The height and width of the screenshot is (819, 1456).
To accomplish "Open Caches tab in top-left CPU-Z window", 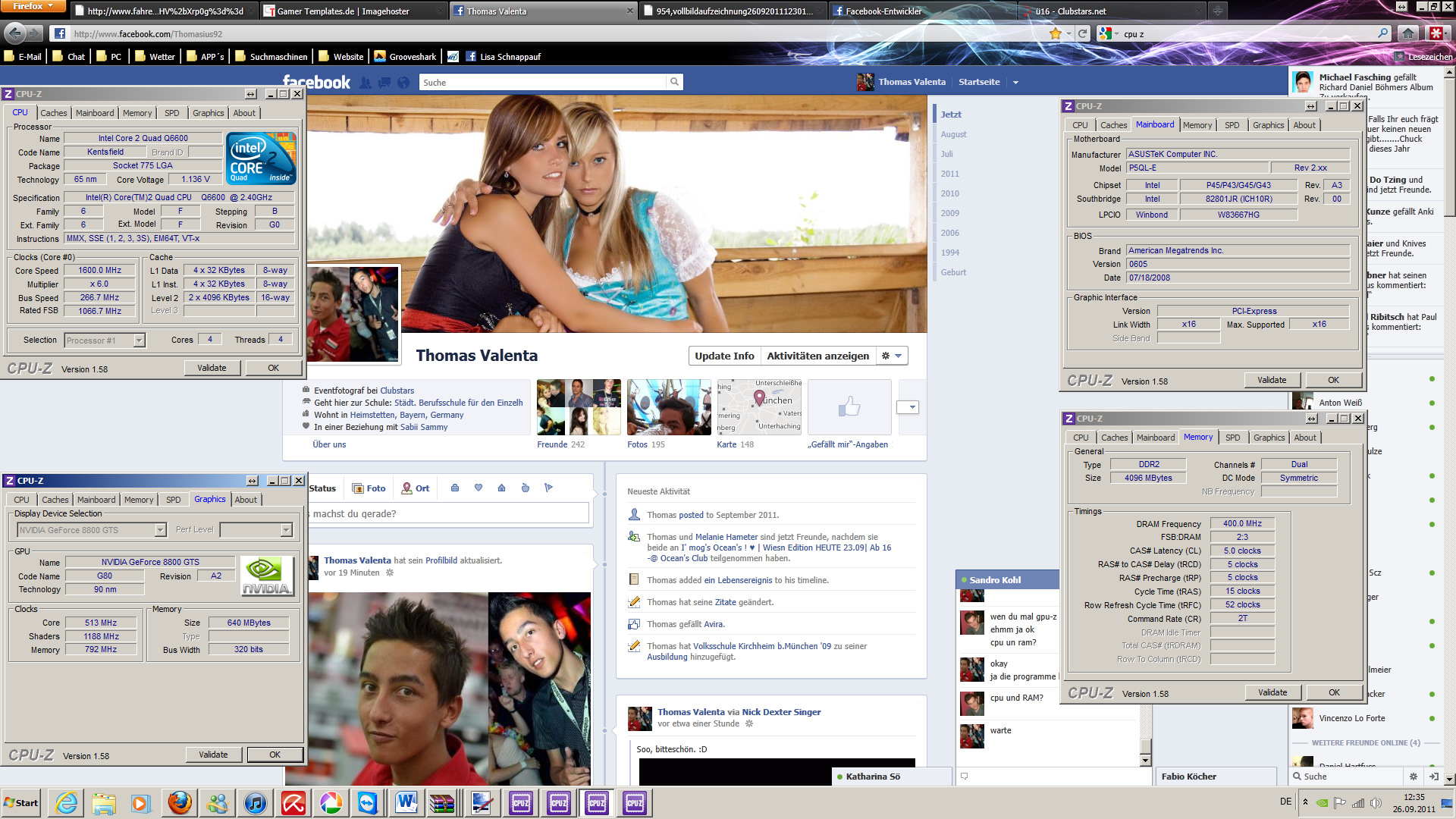I will click(x=53, y=113).
